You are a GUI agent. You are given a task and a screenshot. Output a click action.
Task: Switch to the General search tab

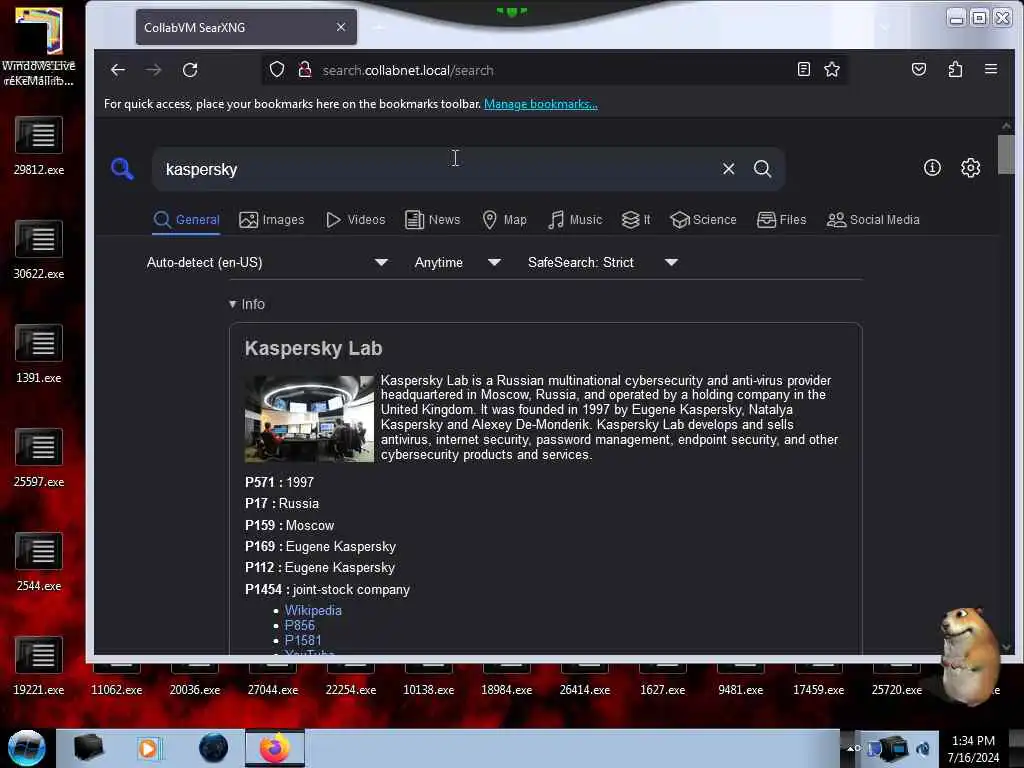pyautogui.click(x=187, y=220)
